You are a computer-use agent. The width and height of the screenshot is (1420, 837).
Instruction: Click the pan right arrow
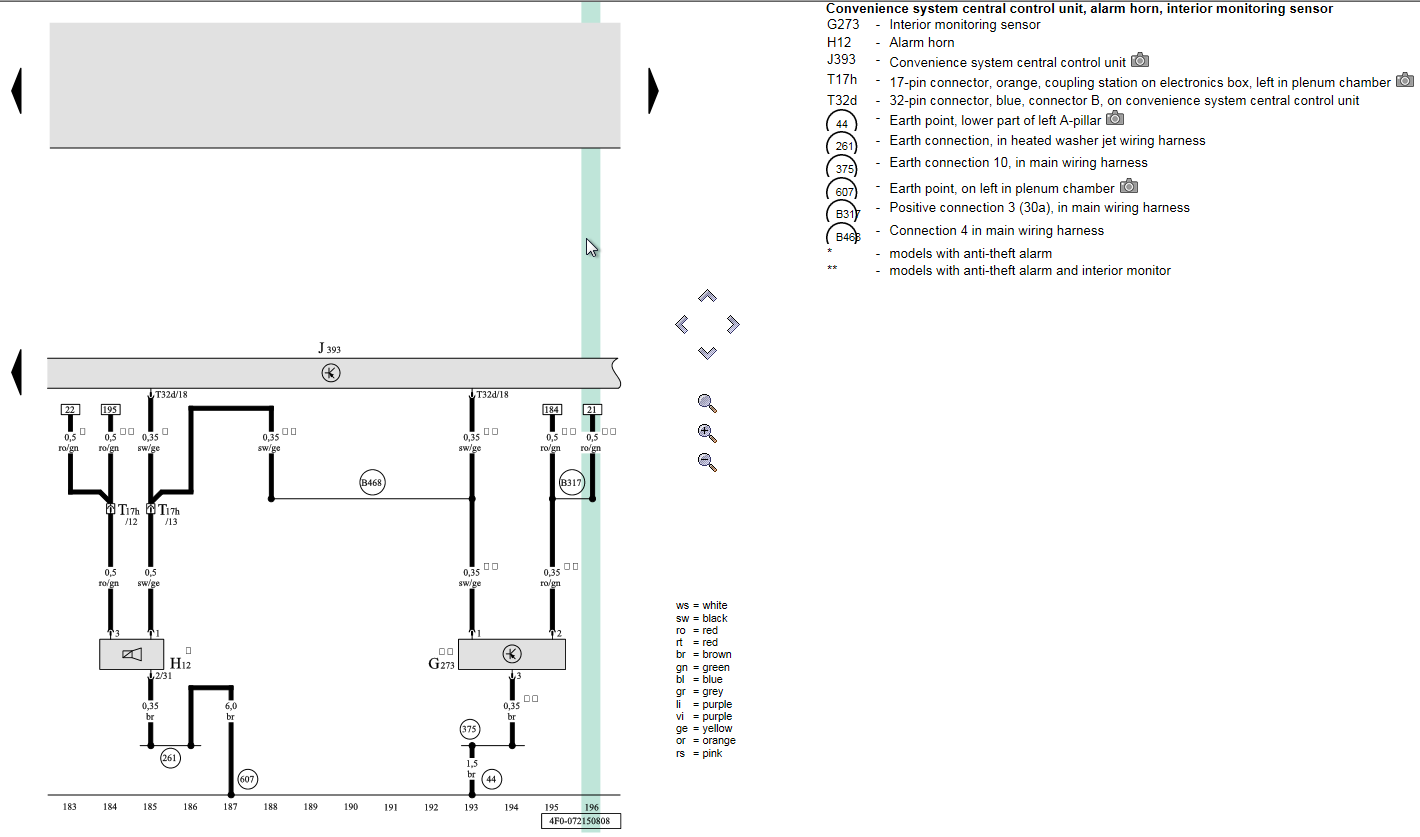[x=733, y=324]
